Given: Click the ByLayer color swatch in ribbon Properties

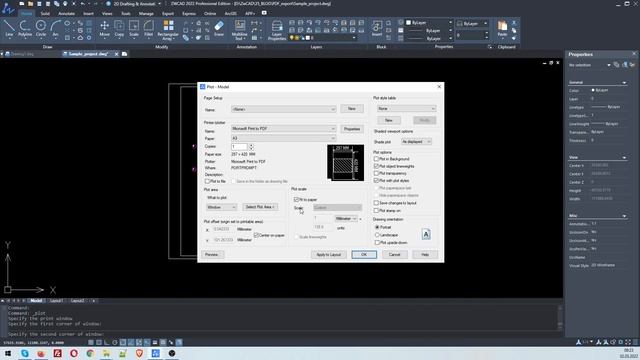Looking at the screenshot, I should coord(409,23).
